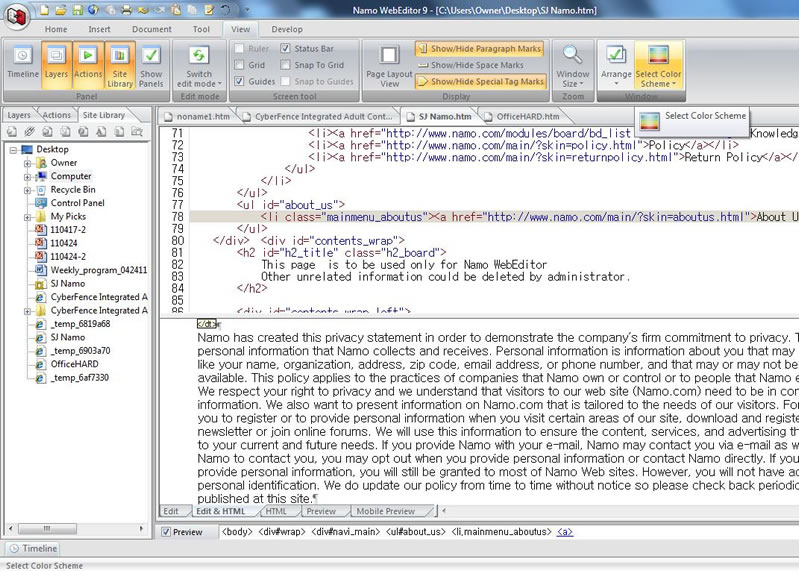Open the Arrange windows dropdown

(616, 66)
